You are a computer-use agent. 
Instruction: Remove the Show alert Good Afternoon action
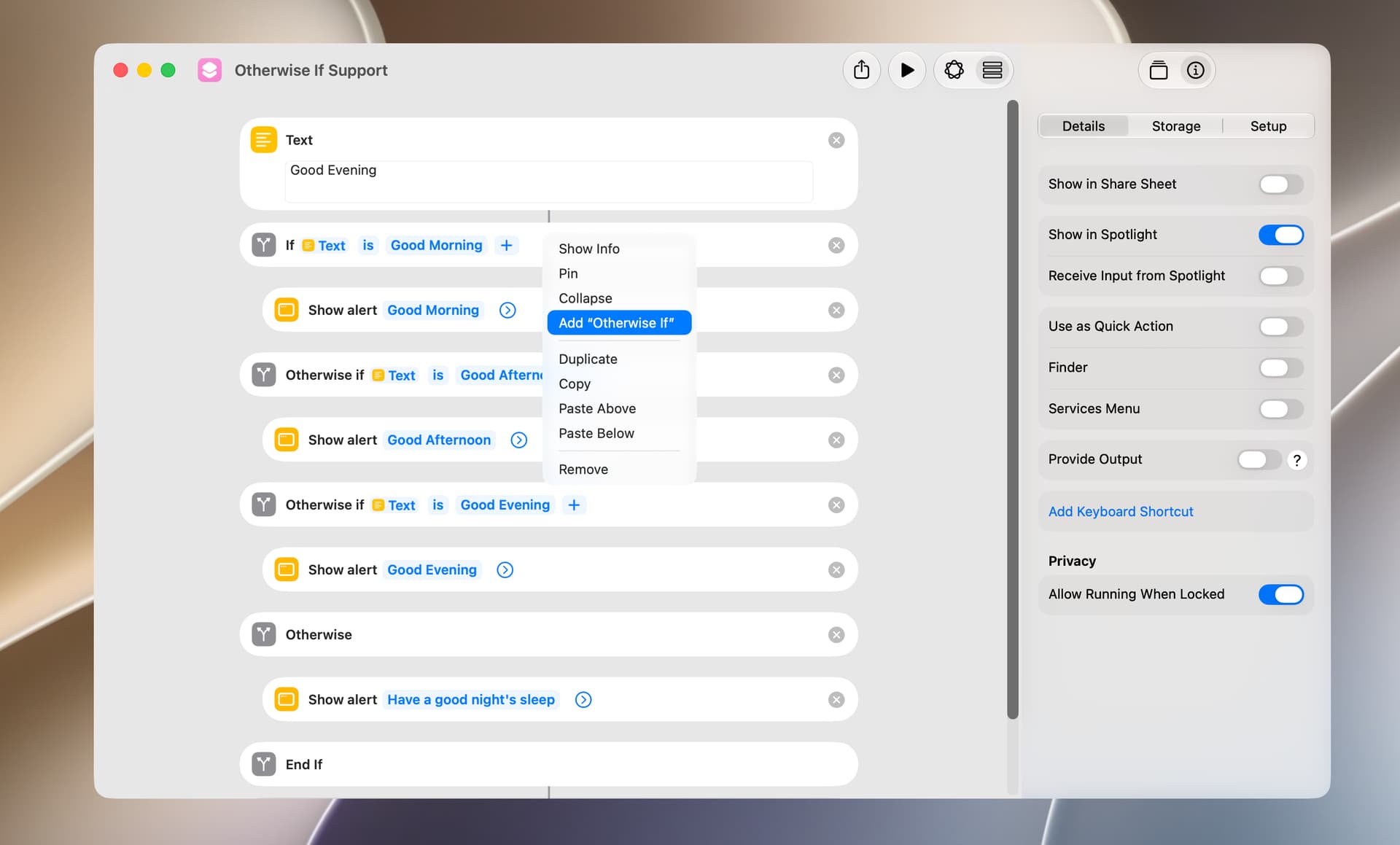pyautogui.click(x=836, y=440)
